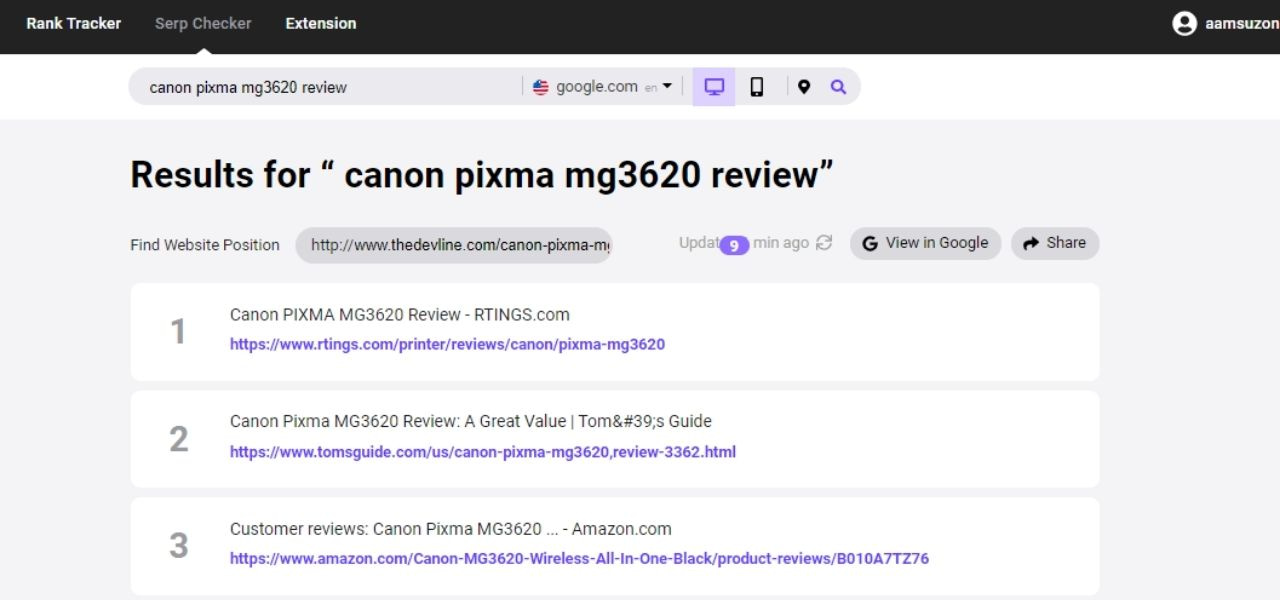Click the search magnifier icon

(x=838, y=87)
